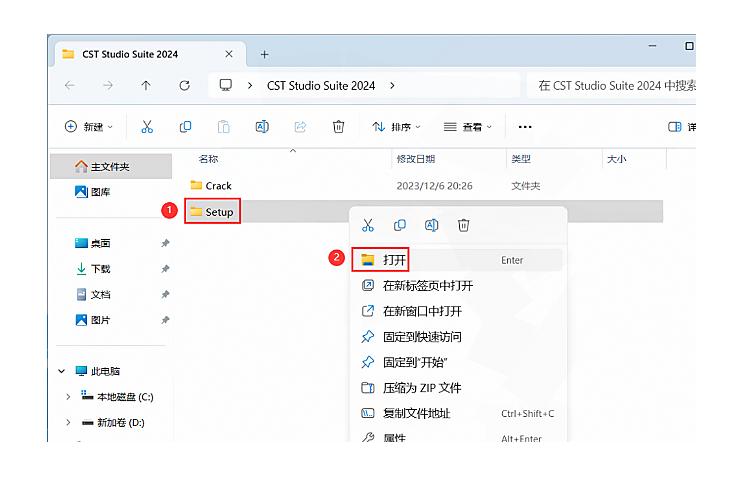Image resolution: width=740 pixels, height=477 pixels.
Task: Toggle the details pane icon
Action: pos(675,126)
